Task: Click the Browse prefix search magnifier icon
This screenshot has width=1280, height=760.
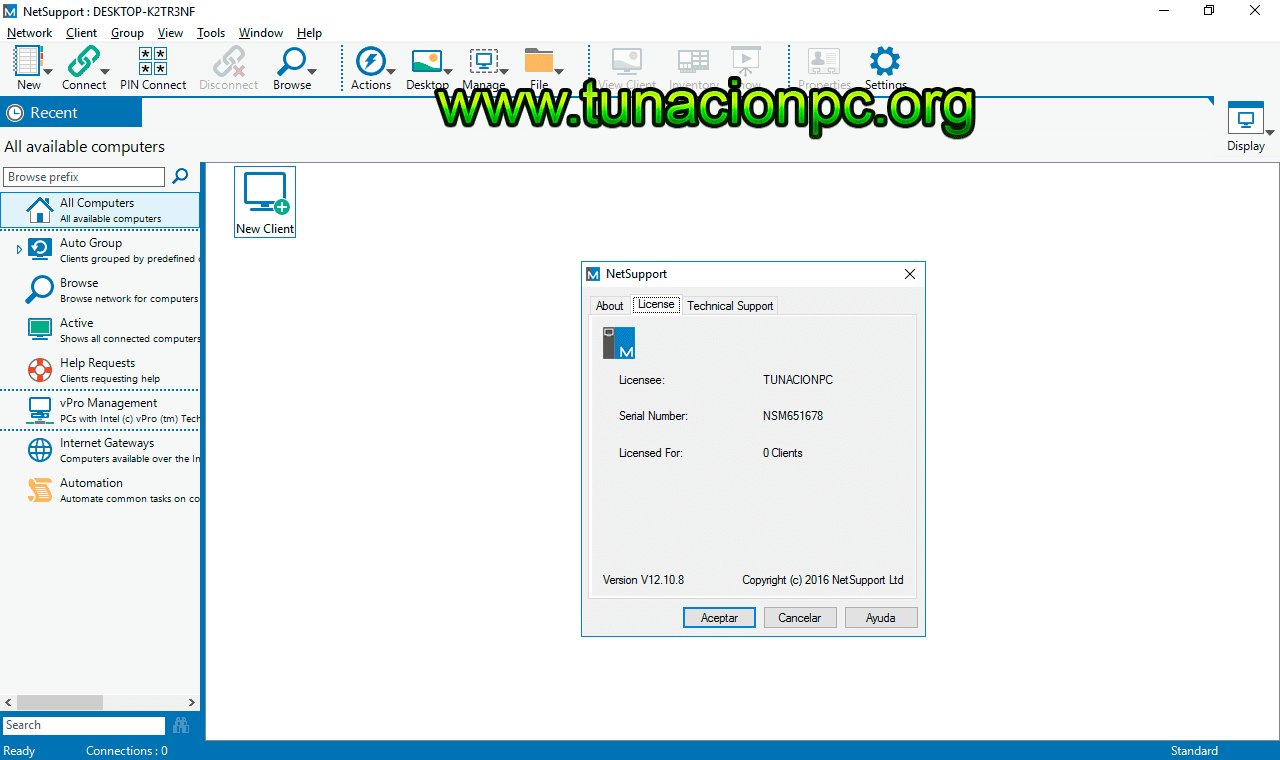Action: tap(180, 176)
